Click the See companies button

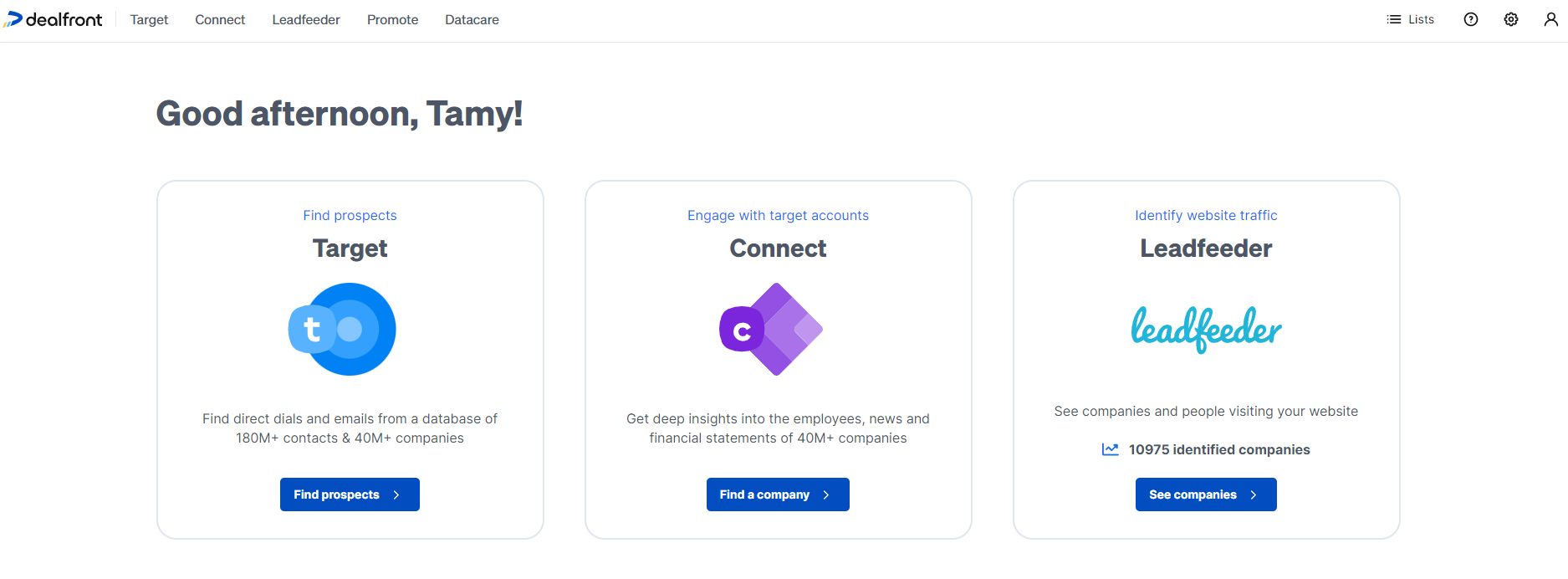(x=1205, y=494)
